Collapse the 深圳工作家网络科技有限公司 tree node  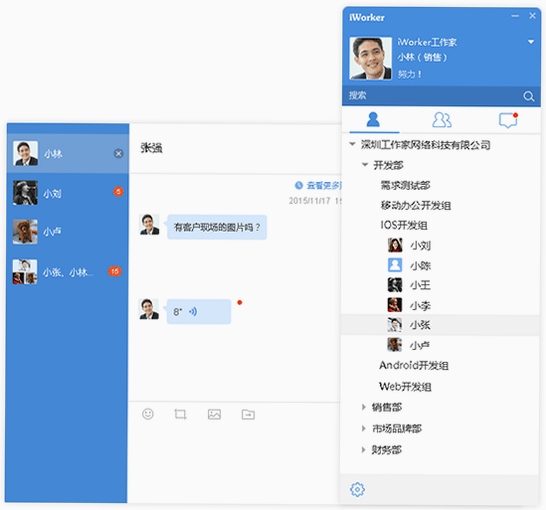[x=352, y=144]
